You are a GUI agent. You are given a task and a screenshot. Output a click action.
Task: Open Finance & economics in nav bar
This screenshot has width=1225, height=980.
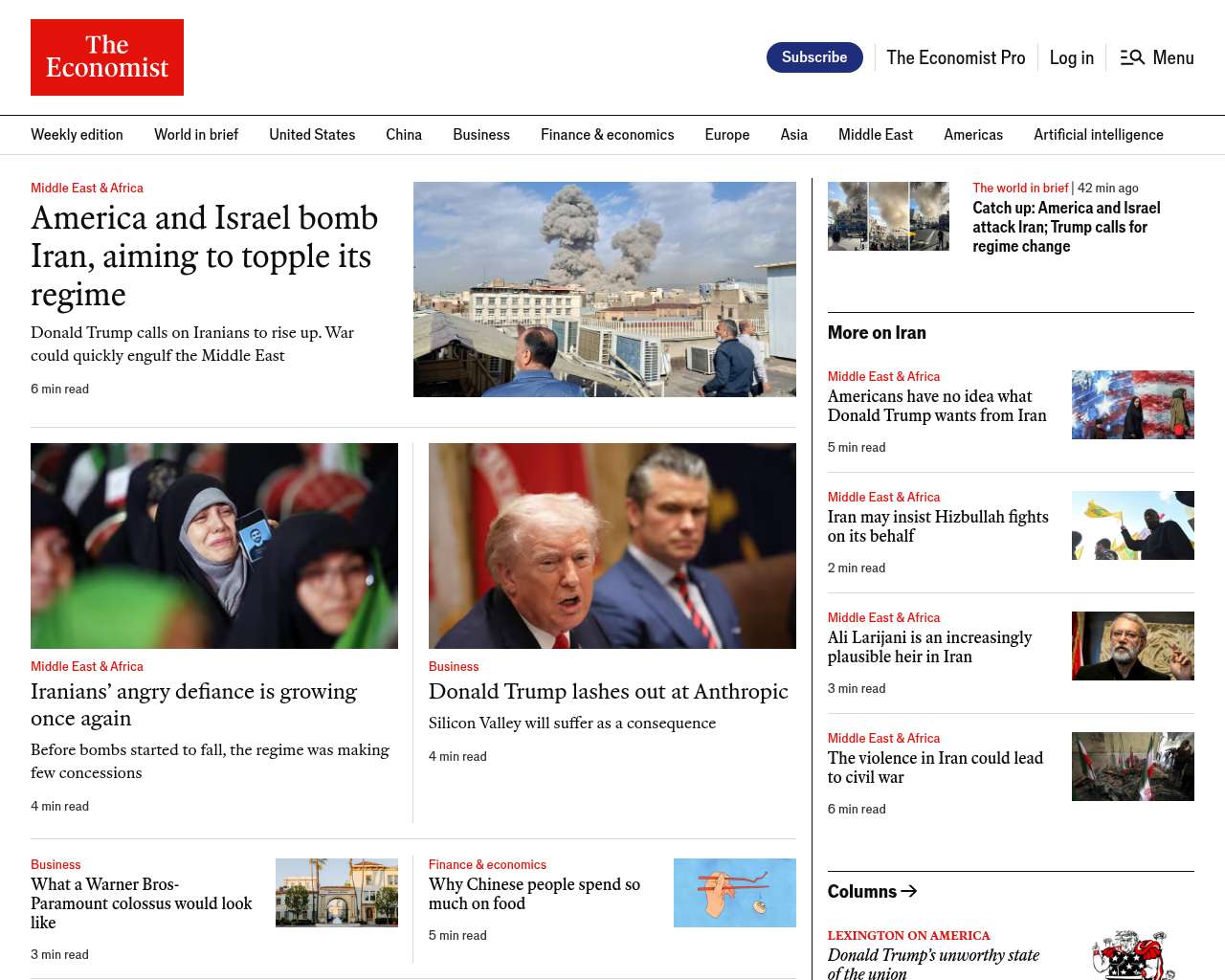607,135
